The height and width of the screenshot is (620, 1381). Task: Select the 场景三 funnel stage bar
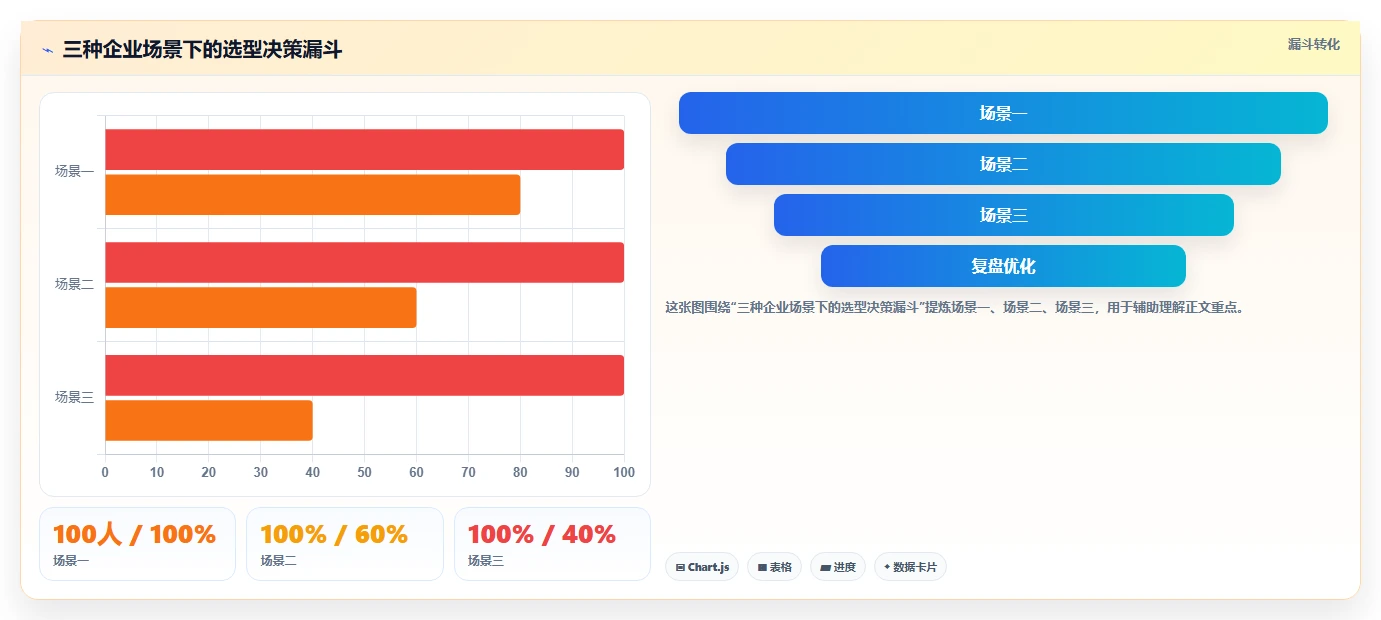[x=1003, y=215]
